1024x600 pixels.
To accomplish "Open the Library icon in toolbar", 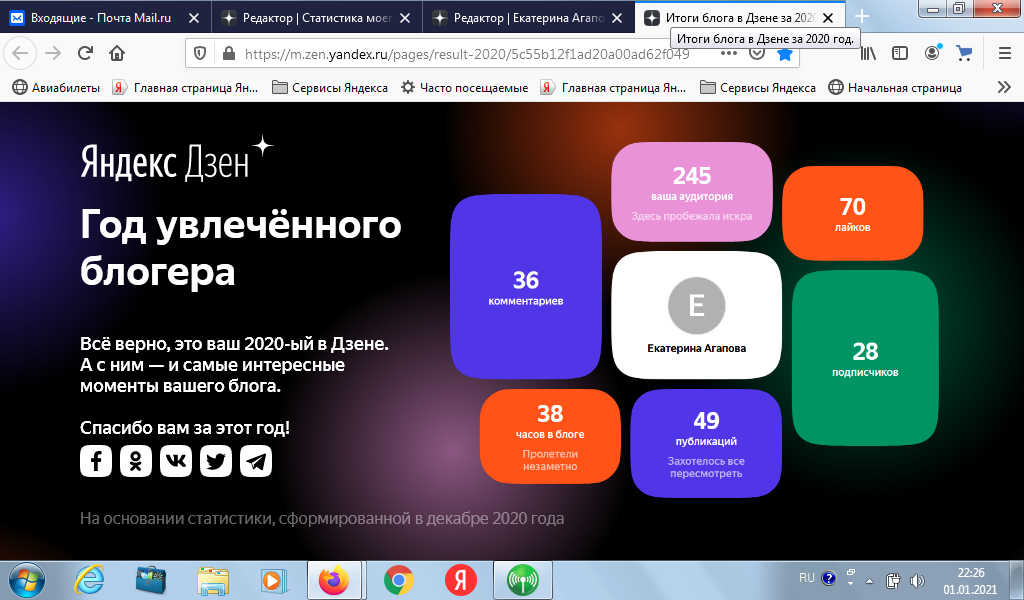I will tap(868, 53).
